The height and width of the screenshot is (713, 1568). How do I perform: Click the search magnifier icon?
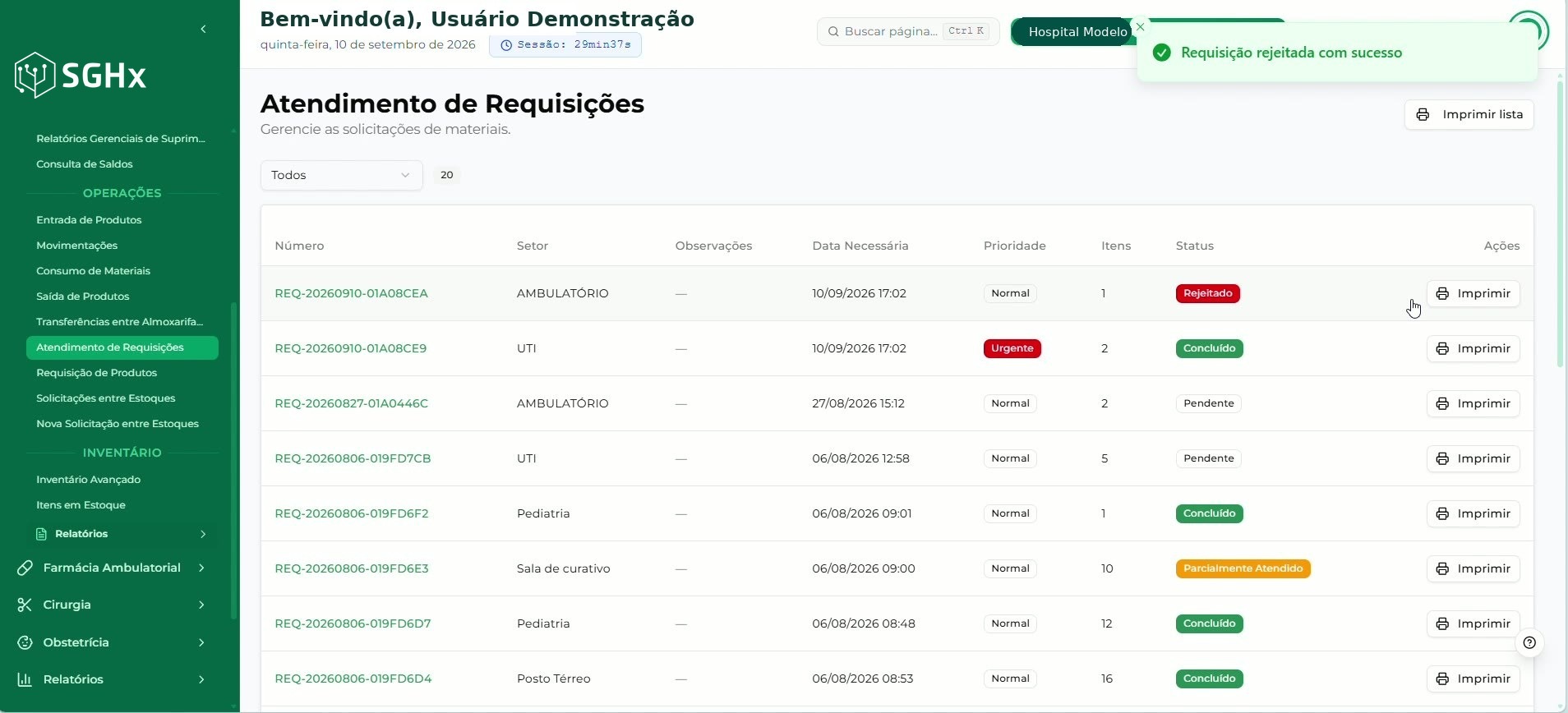coord(833,31)
